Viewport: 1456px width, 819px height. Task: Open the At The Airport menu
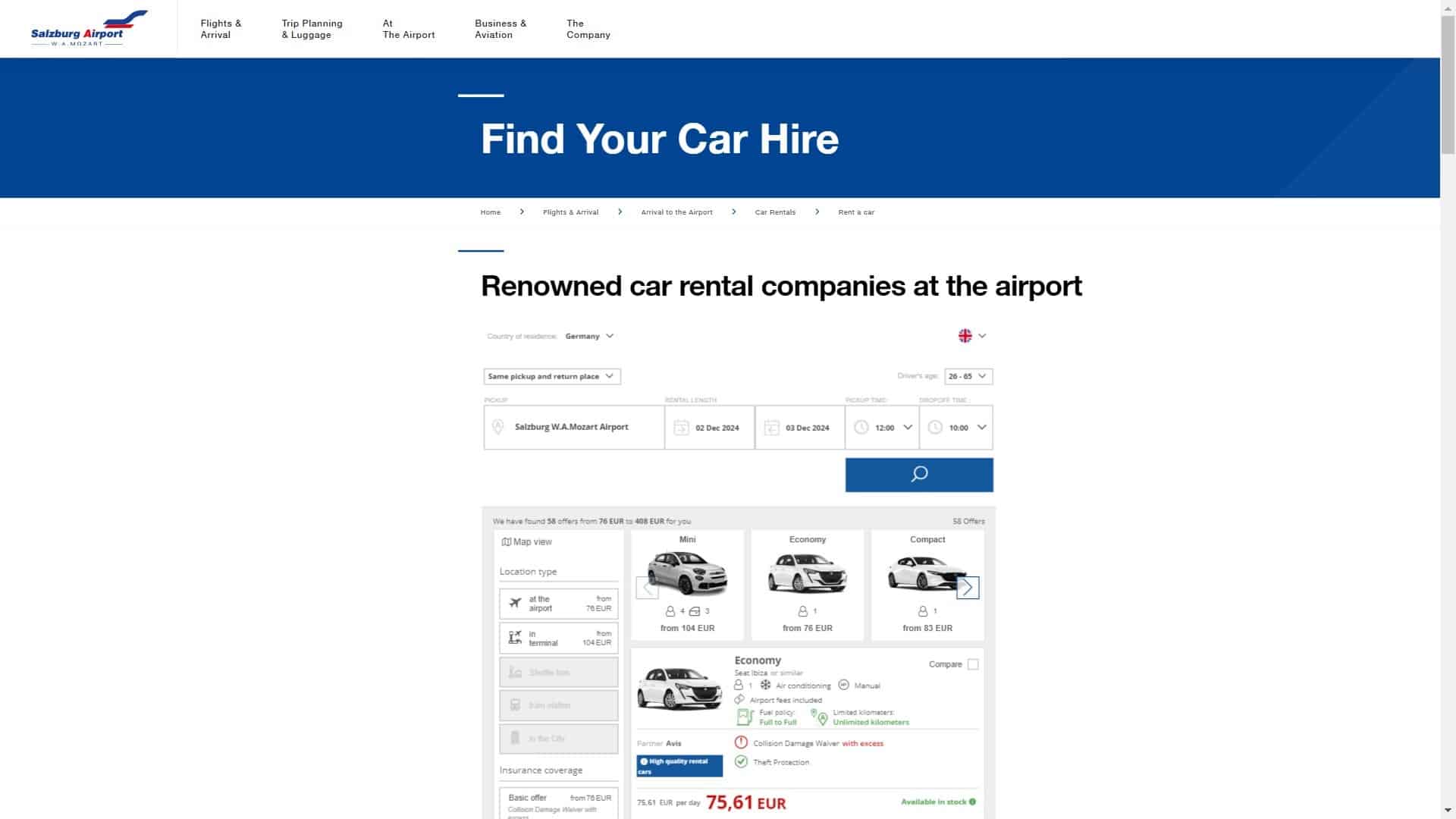click(409, 29)
